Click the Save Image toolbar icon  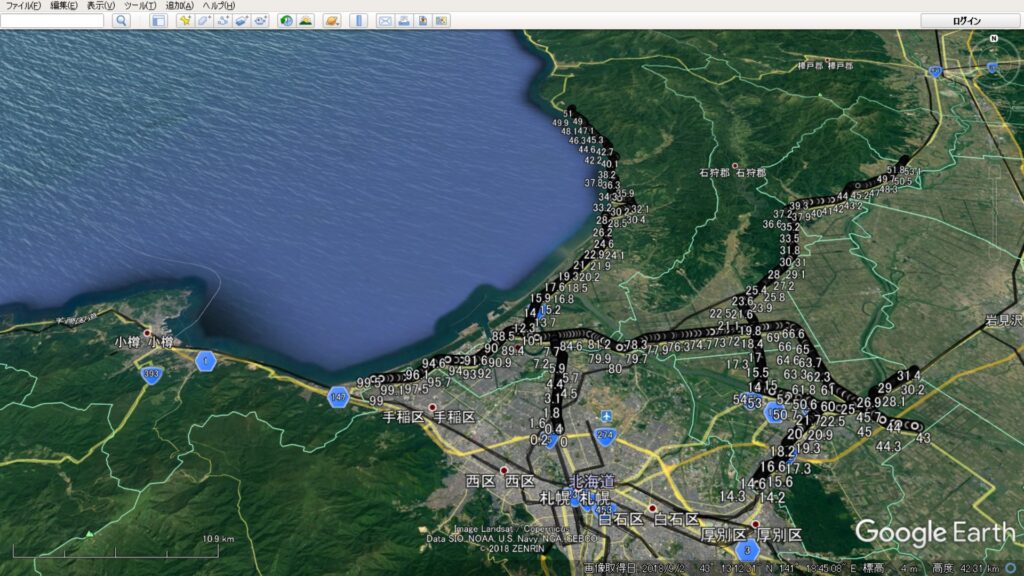point(422,21)
